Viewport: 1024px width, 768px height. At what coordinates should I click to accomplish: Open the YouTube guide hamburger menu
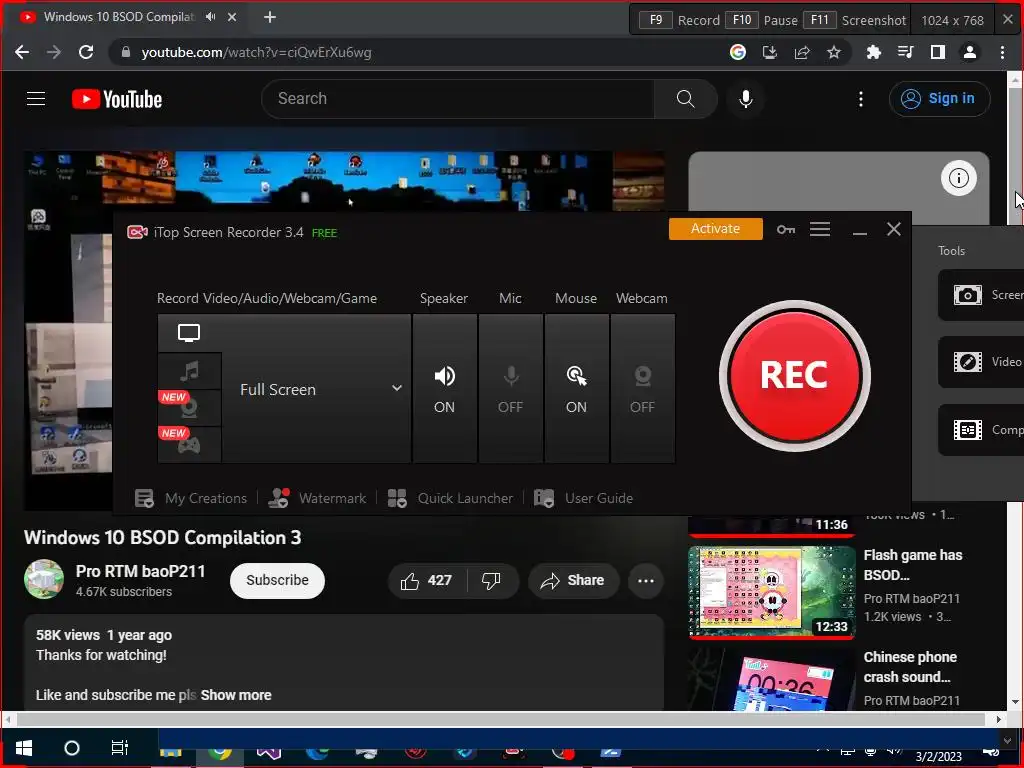(x=36, y=99)
